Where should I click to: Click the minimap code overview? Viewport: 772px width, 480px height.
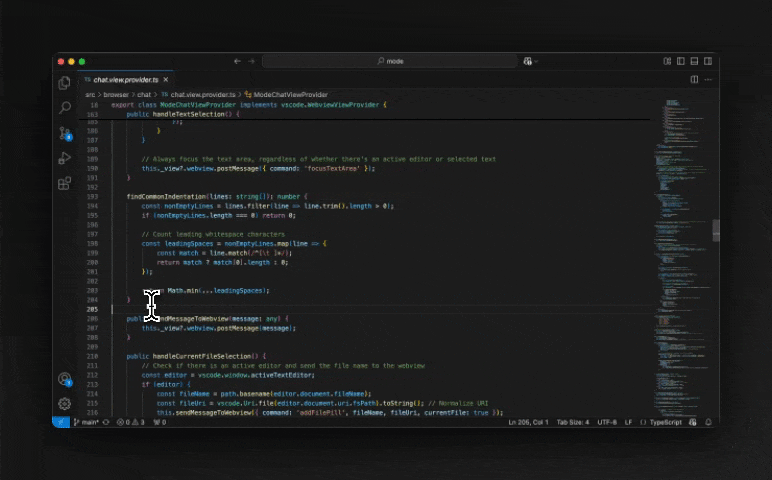coord(682,256)
